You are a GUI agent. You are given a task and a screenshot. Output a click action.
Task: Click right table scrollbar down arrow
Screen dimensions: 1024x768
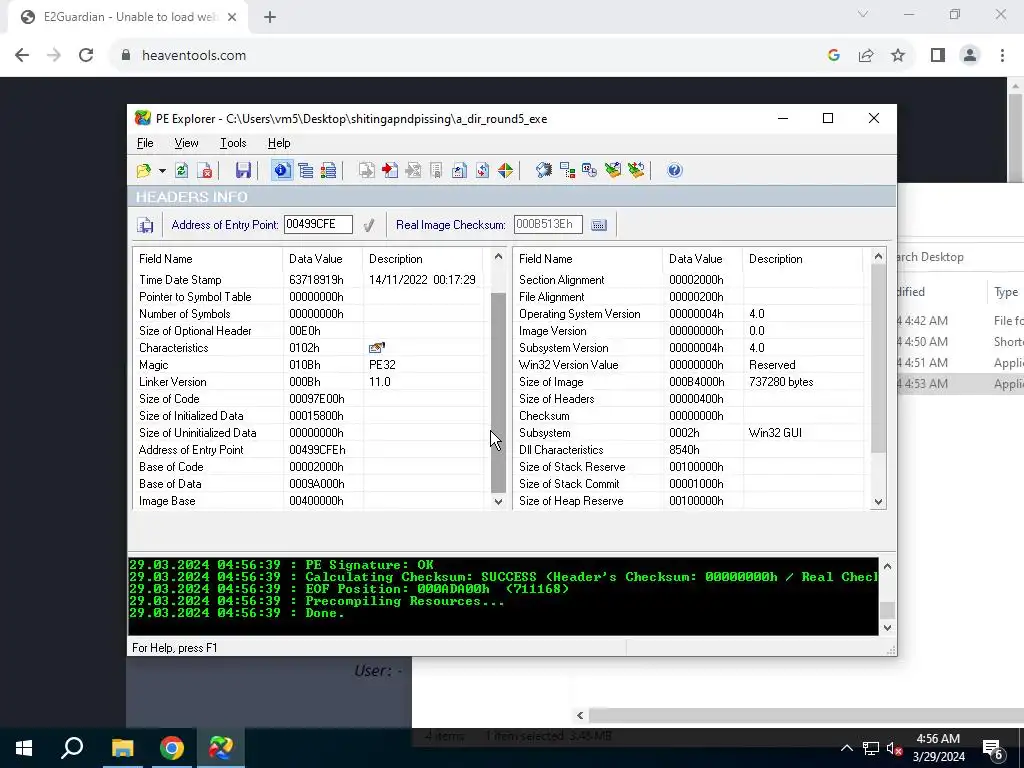click(878, 502)
